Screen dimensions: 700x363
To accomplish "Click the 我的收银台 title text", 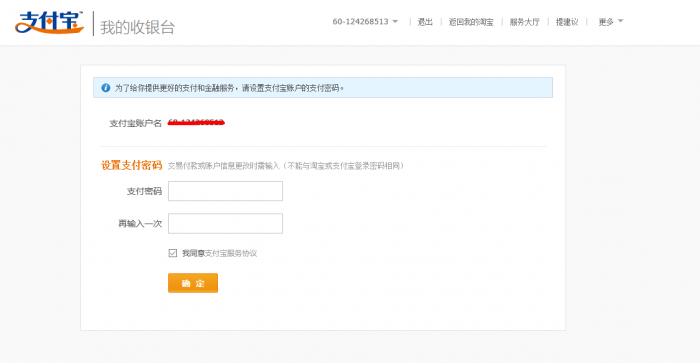I will pyautogui.click(x=138, y=27).
